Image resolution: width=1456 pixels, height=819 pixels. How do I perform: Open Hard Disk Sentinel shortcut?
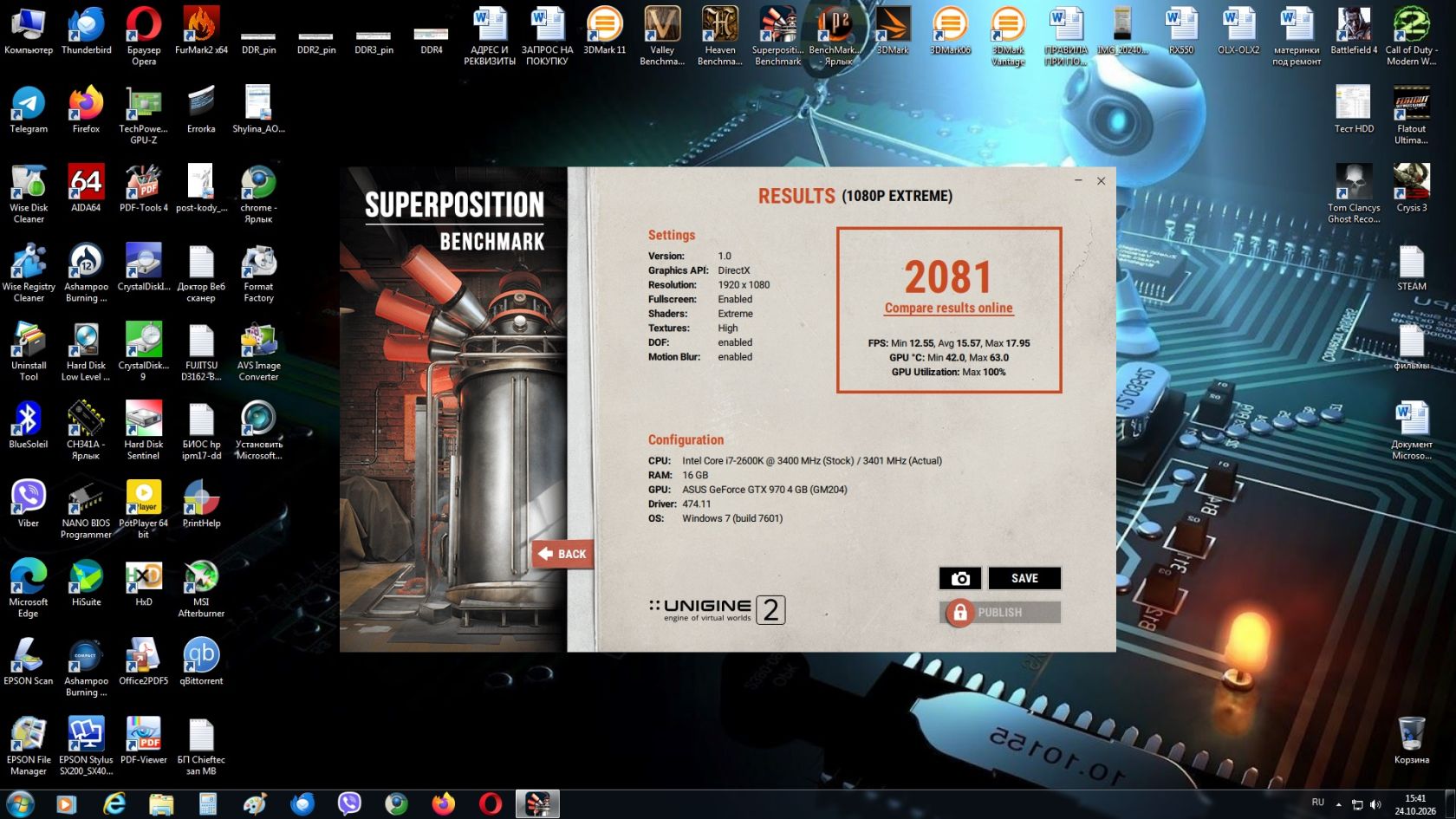point(144,431)
